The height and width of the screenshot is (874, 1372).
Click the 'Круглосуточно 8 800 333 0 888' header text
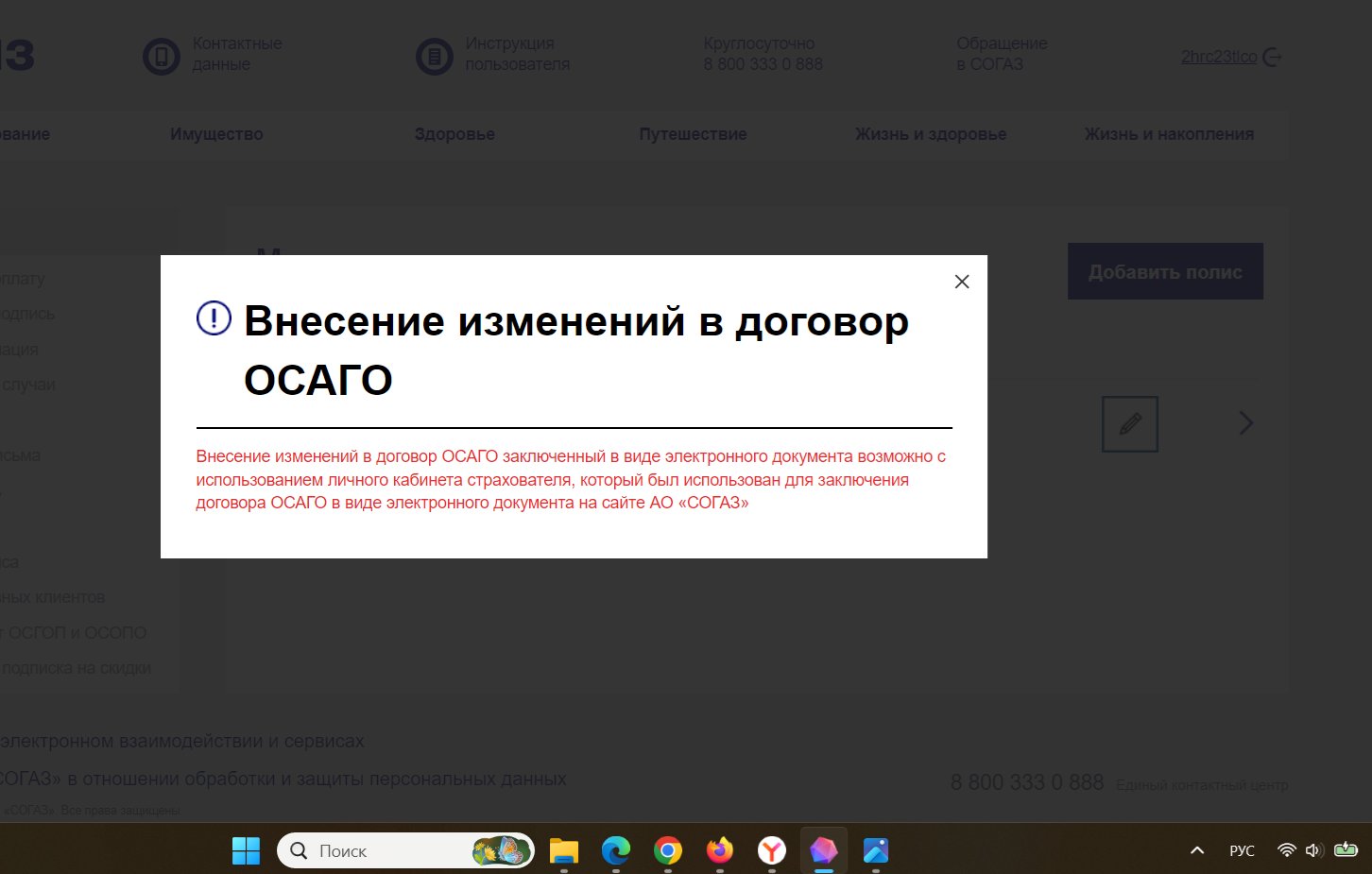[763, 54]
